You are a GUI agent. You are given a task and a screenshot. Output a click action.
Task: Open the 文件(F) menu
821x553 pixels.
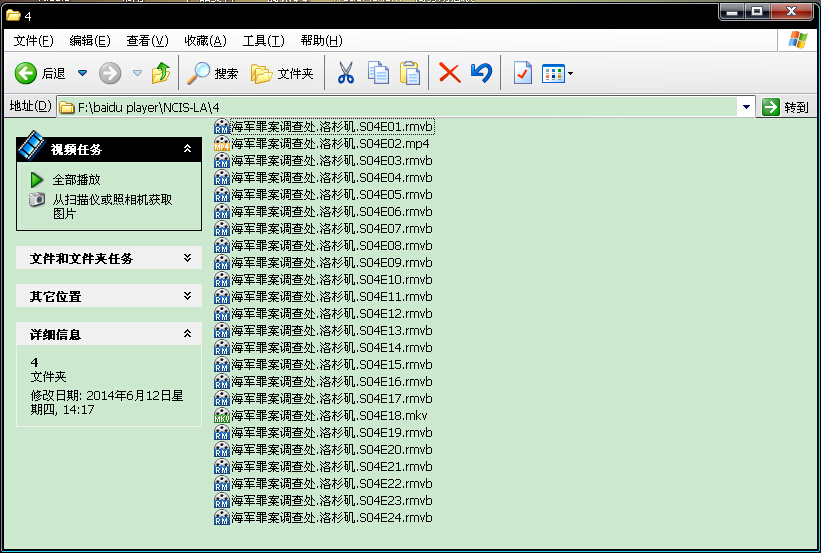(x=34, y=41)
